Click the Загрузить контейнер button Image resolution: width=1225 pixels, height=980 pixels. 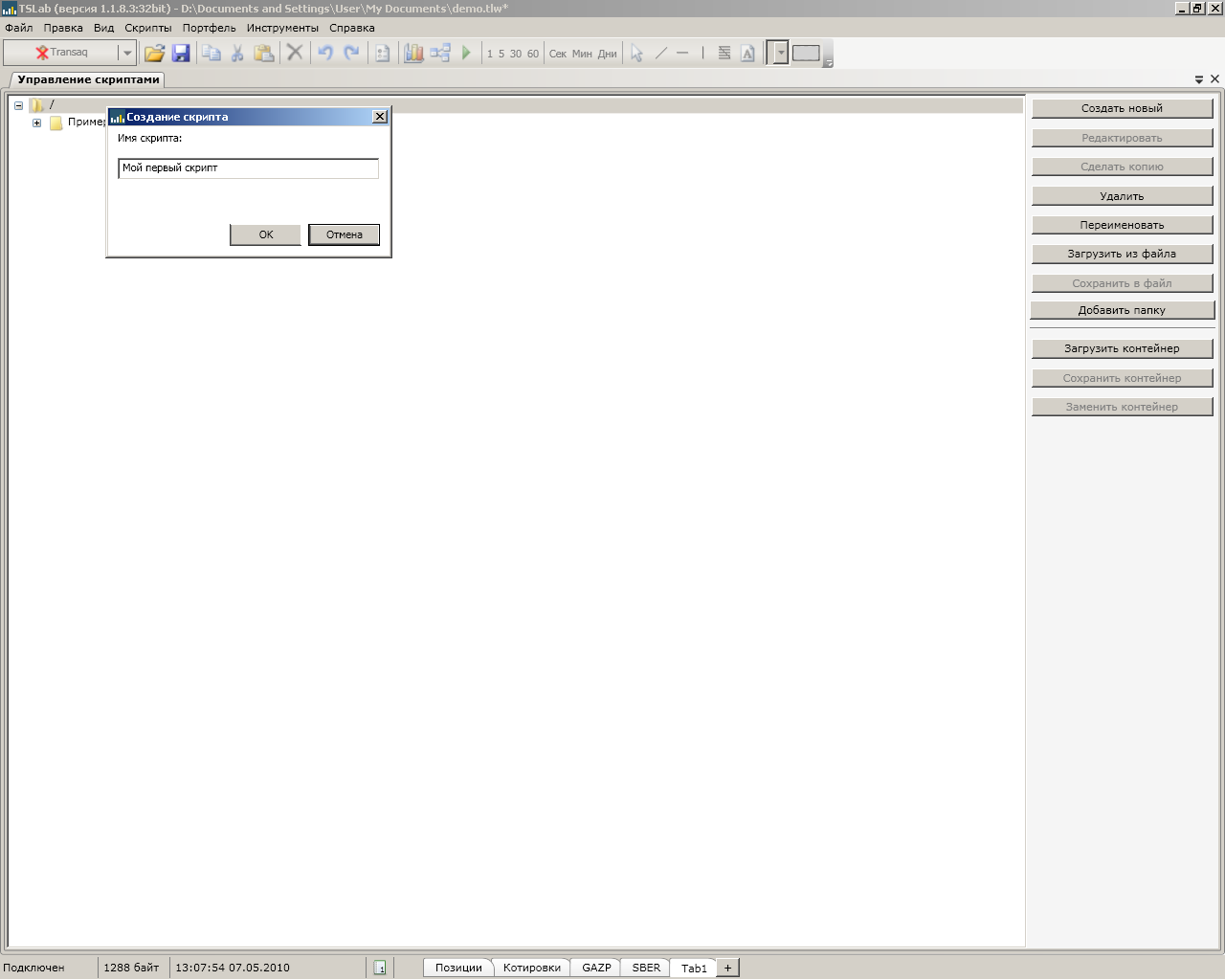coord(1122,348)
